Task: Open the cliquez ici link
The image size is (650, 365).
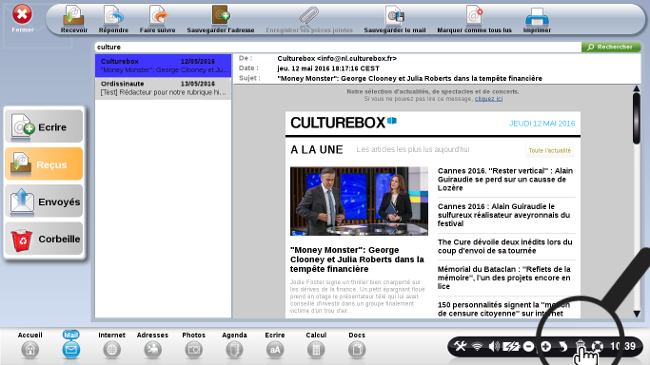Action: (x=489, y=99)
